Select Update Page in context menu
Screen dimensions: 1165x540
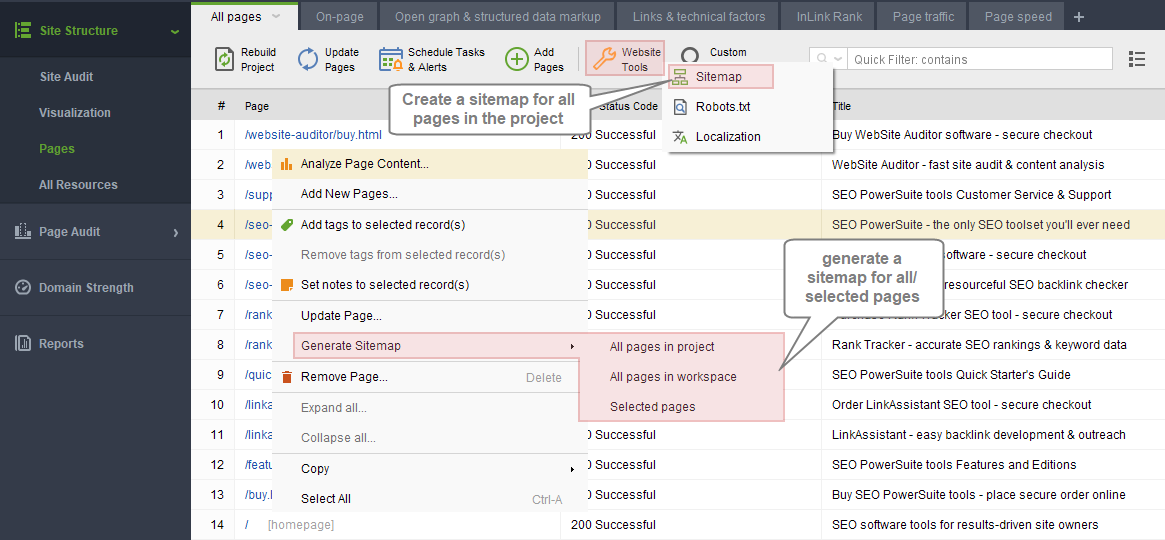tap(342, 316)
